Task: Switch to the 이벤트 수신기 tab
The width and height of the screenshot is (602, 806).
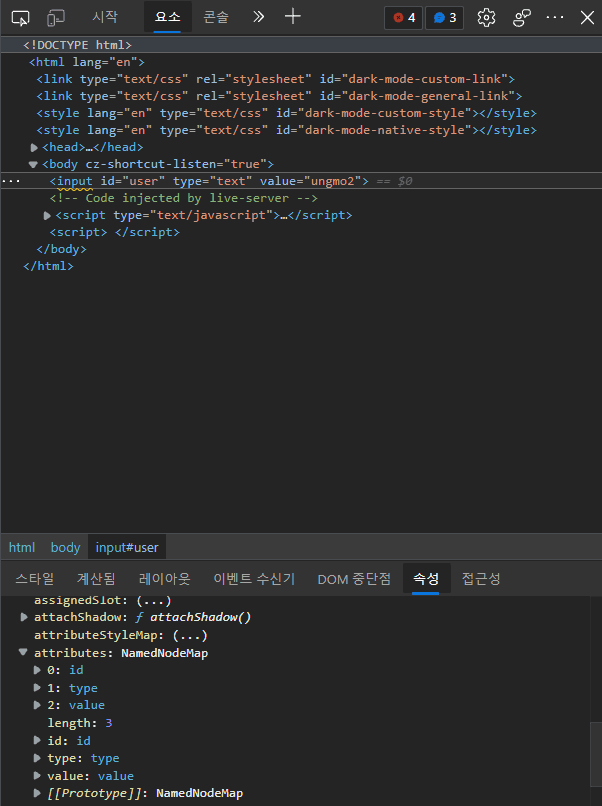Action: pos(254,579)
